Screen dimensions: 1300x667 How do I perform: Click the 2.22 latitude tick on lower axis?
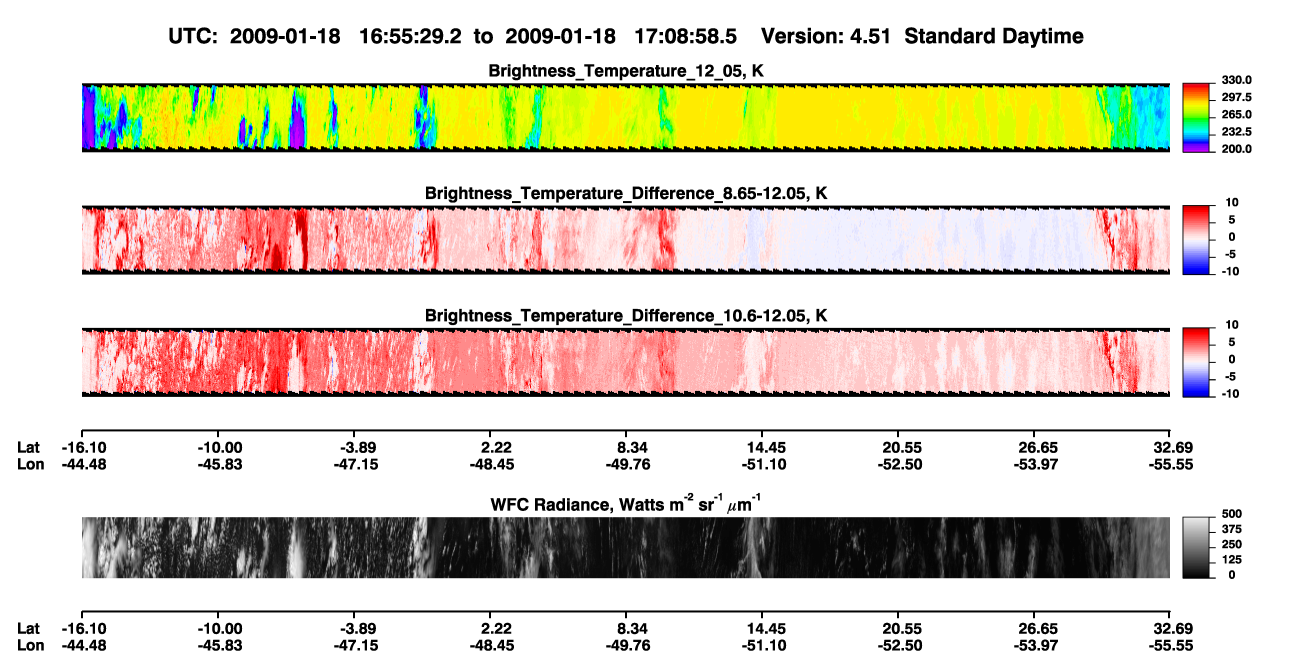496,629
